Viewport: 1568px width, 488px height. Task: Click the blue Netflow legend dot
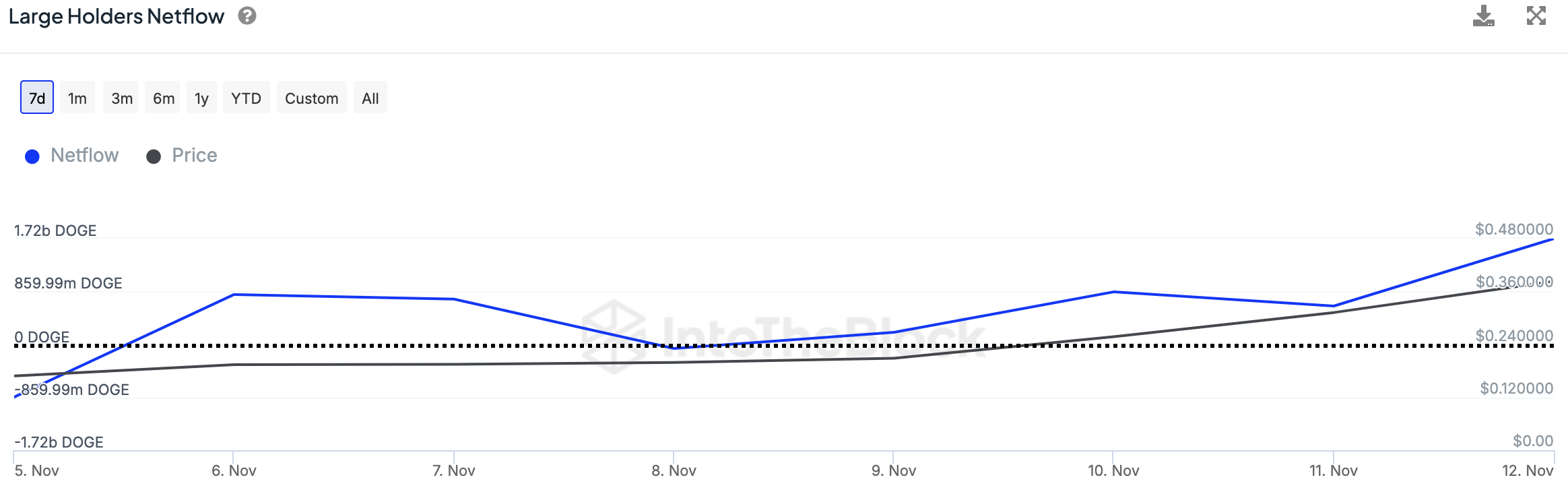(32, 156)
